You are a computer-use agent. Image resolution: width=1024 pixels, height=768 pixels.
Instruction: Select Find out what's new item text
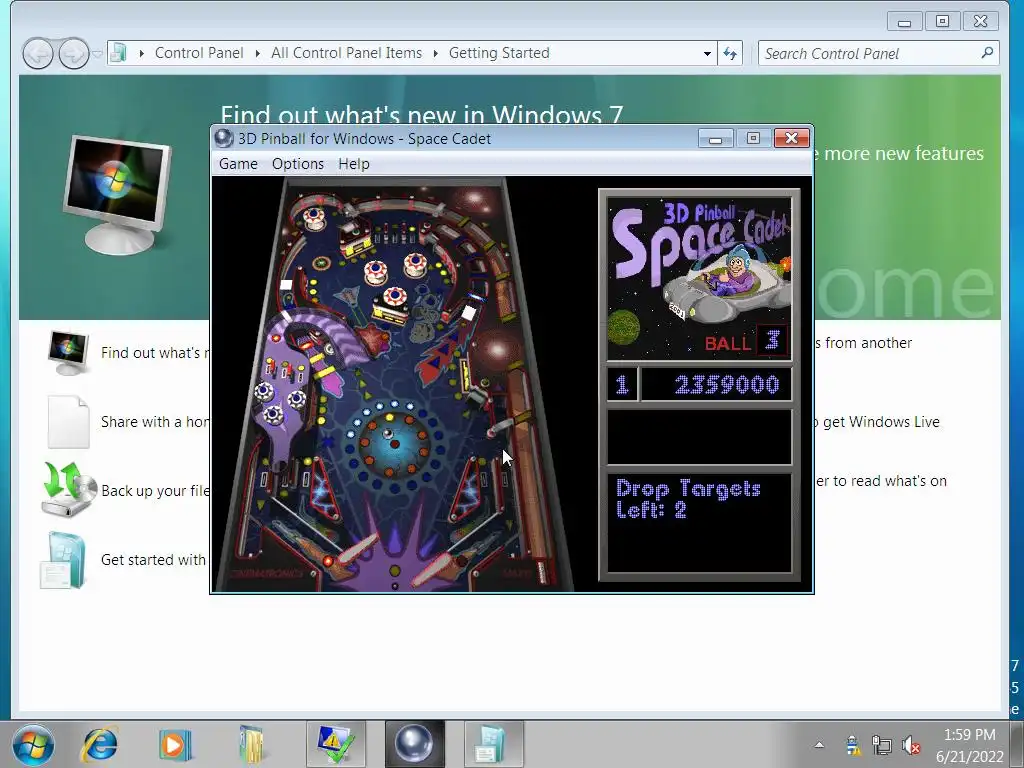pos(155,353)
